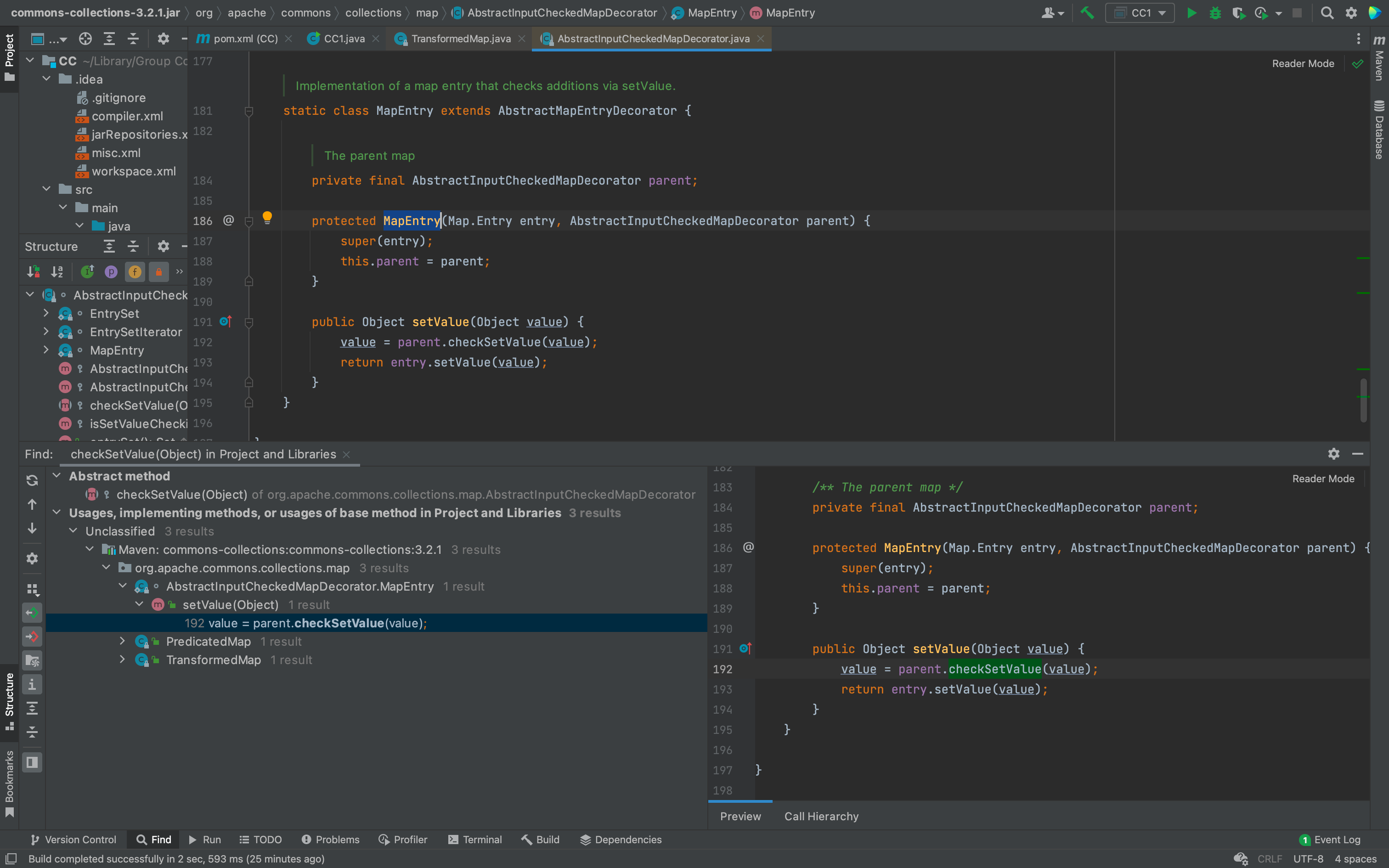Open Event Log
The width and height of the screenshot is (1389, 868).
click(x=1329, y=840)
